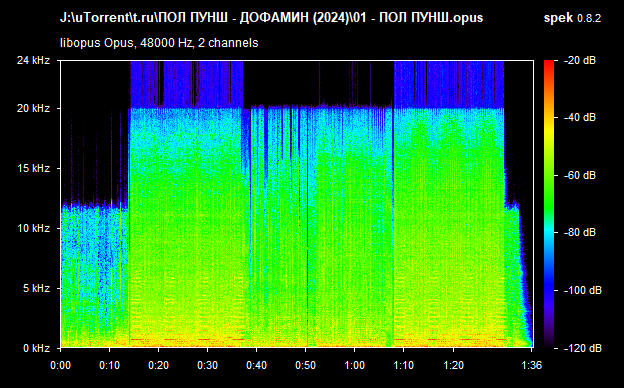Click the 1:10 time axis marker
The height and width of the screenshot is (388, 624).
pos(404,365)
